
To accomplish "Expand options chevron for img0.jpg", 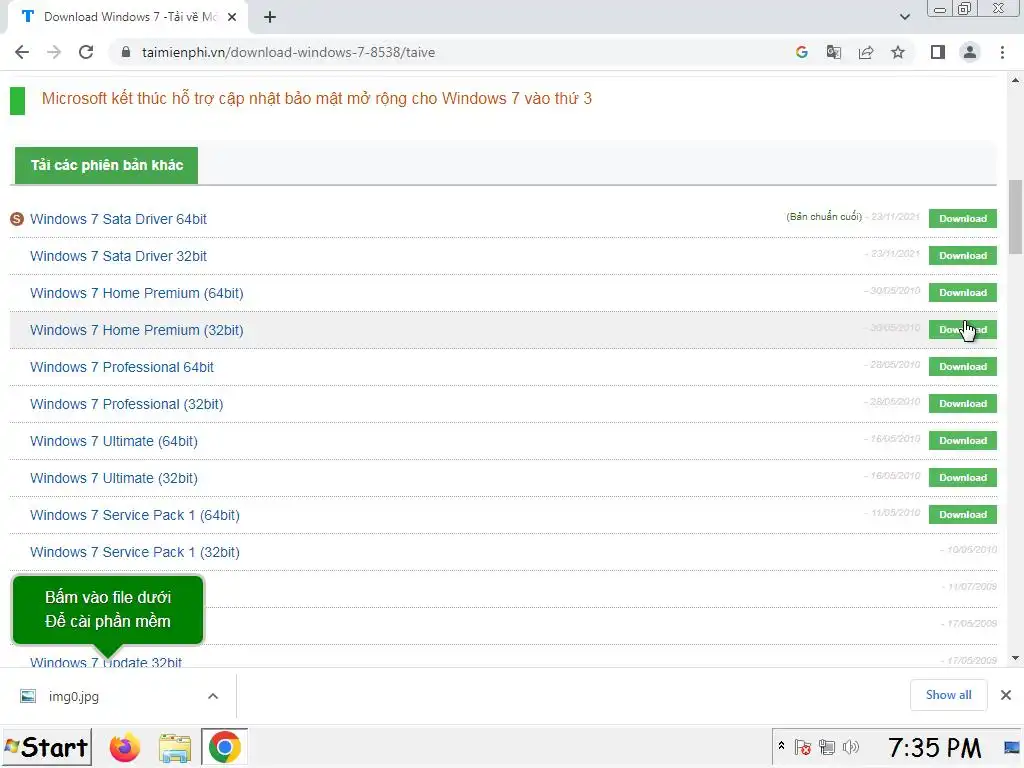I will (213, 697).
